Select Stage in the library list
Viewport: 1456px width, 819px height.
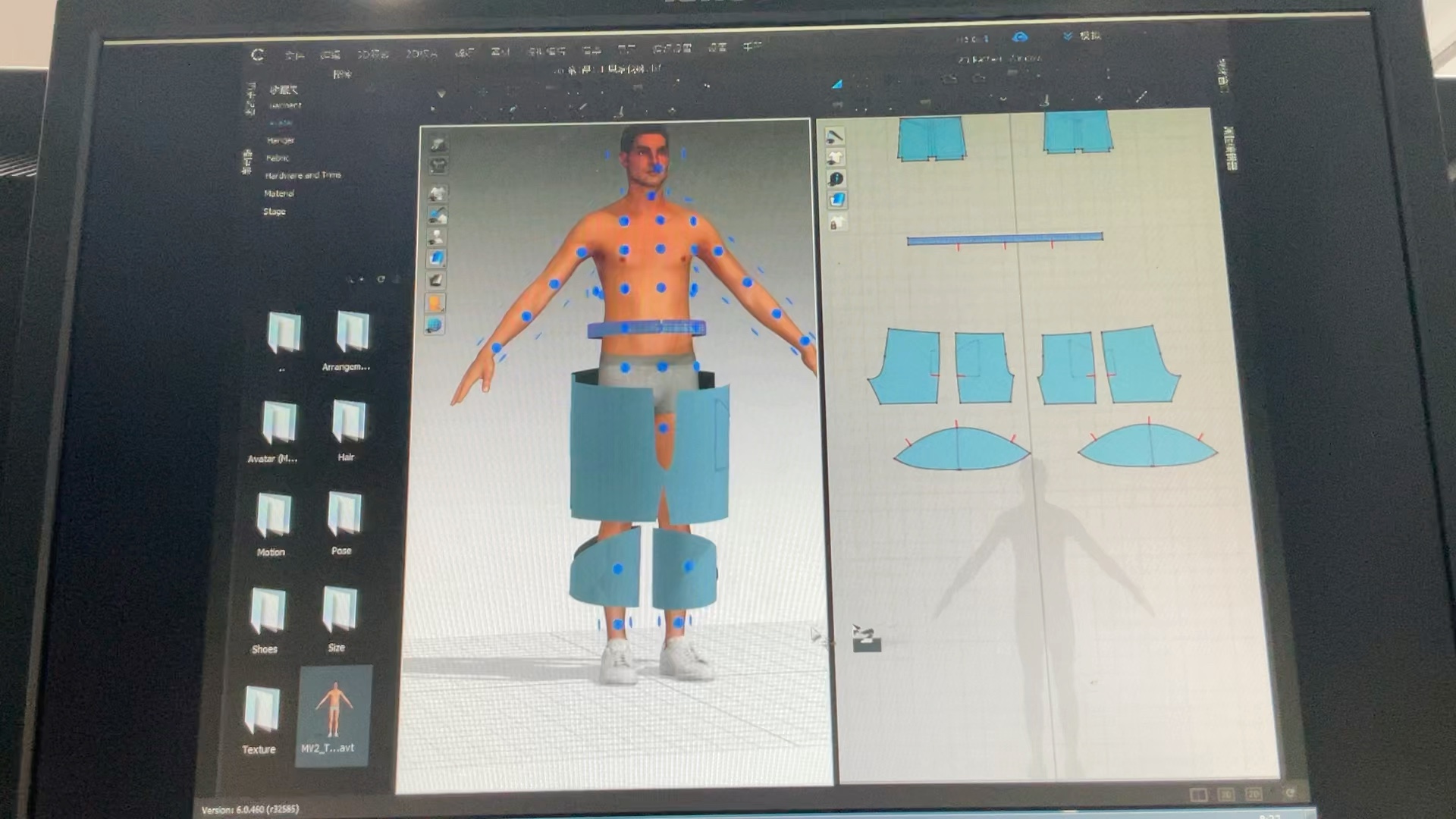274,212
